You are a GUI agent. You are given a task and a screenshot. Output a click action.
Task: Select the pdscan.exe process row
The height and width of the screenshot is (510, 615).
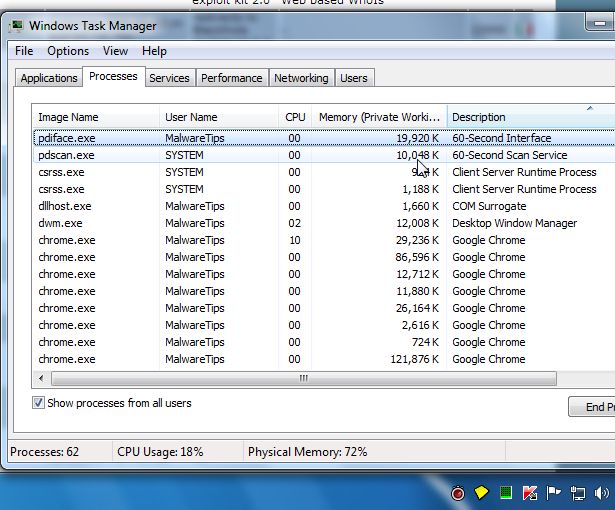[x=324, y=155]
